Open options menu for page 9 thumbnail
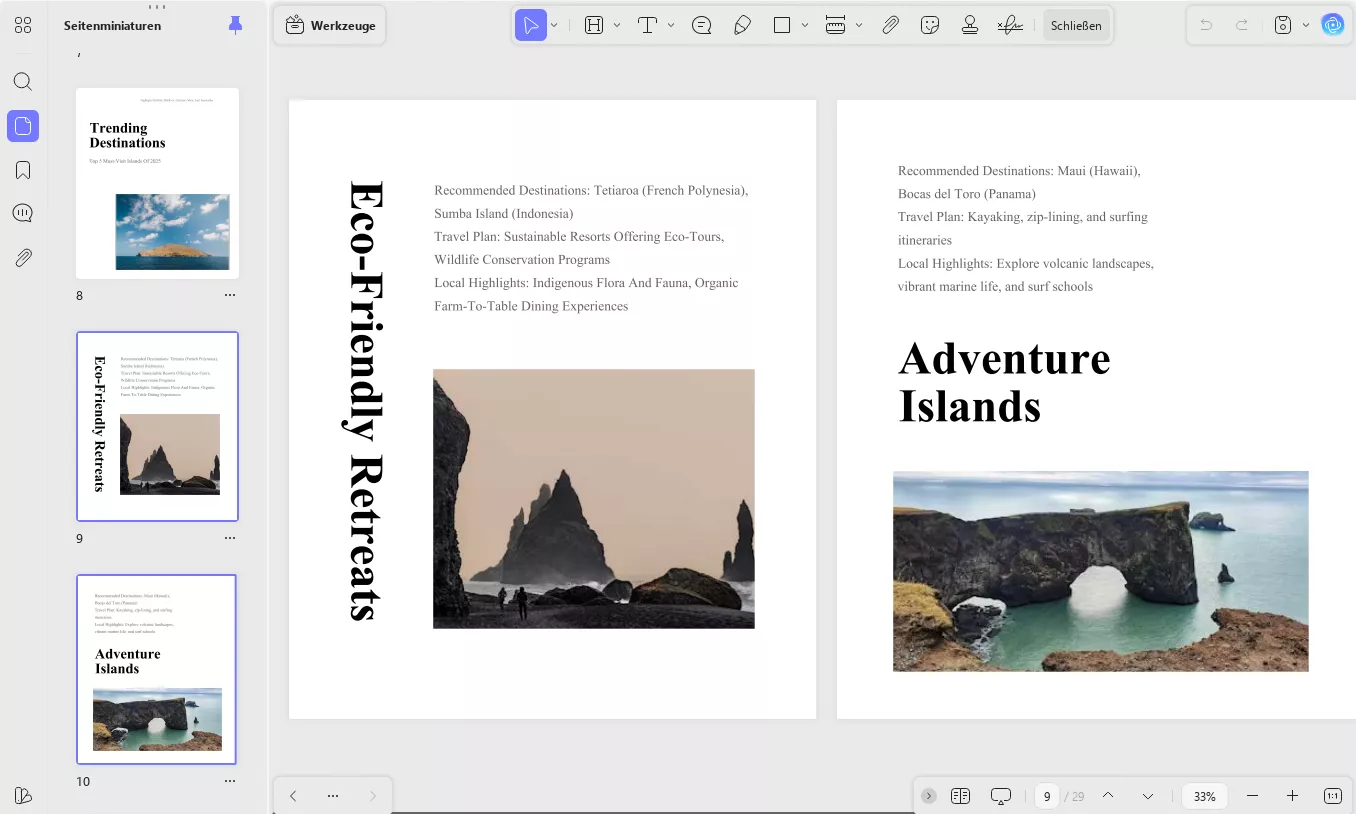Image resolution: width=1356 pixels, height=814 pixels. 230,538
